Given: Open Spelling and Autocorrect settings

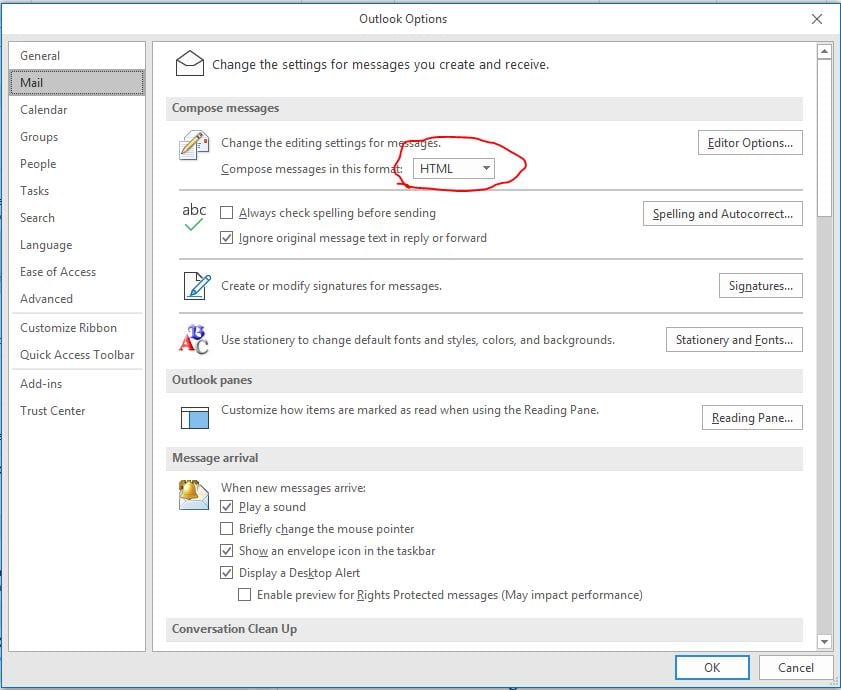Looking at the screenshot, I should pyautogui.click(x=722, y=213).
